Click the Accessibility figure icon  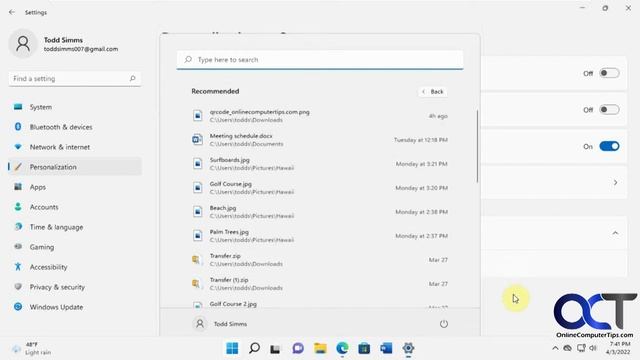(x=18, y=267)
